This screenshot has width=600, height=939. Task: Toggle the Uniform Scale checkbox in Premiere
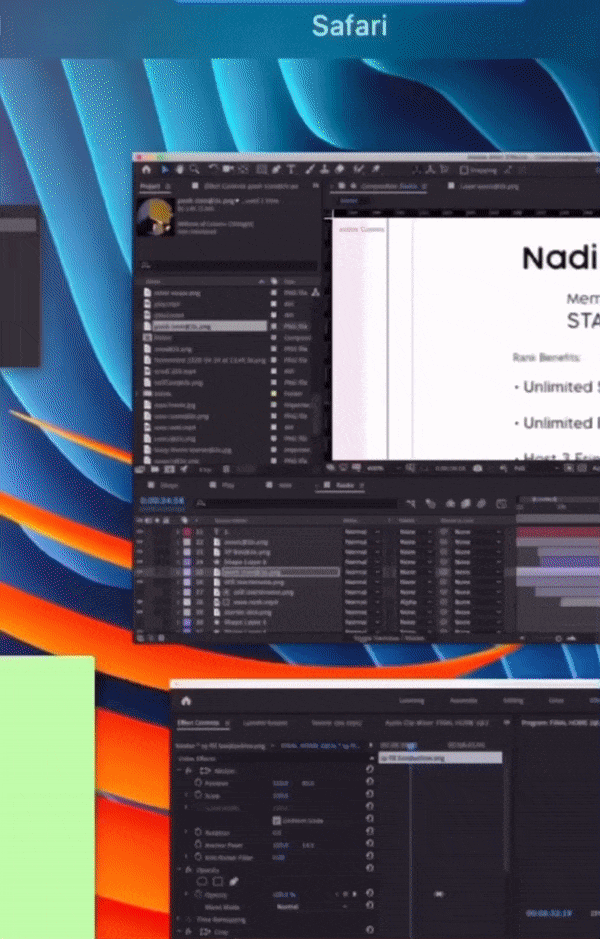tap(277, 820)
